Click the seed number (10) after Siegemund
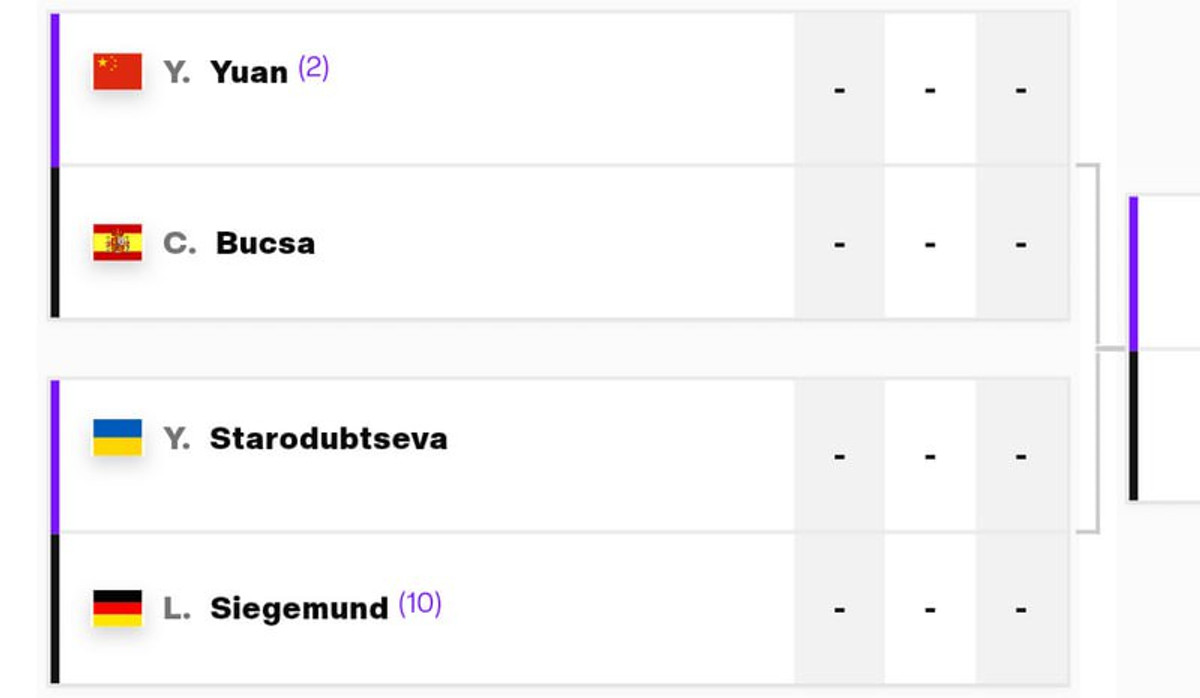The image size is (1200, 698). point(420,605)
